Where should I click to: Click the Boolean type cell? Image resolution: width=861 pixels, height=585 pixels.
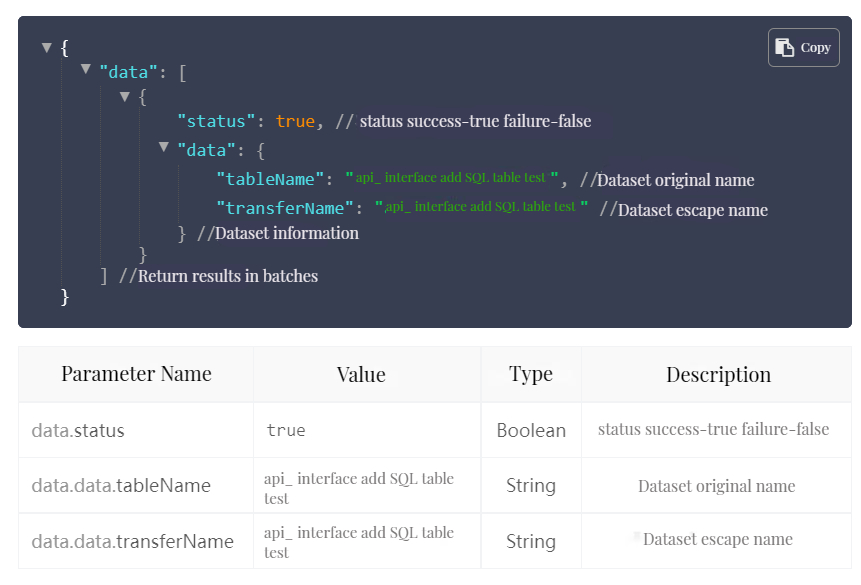point(531,431)
